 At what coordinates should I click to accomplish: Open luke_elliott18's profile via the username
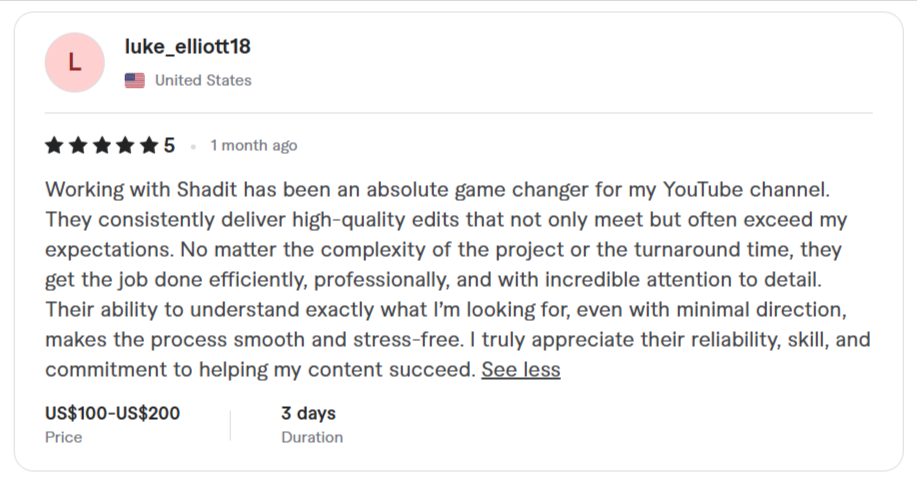click(187, 47)
